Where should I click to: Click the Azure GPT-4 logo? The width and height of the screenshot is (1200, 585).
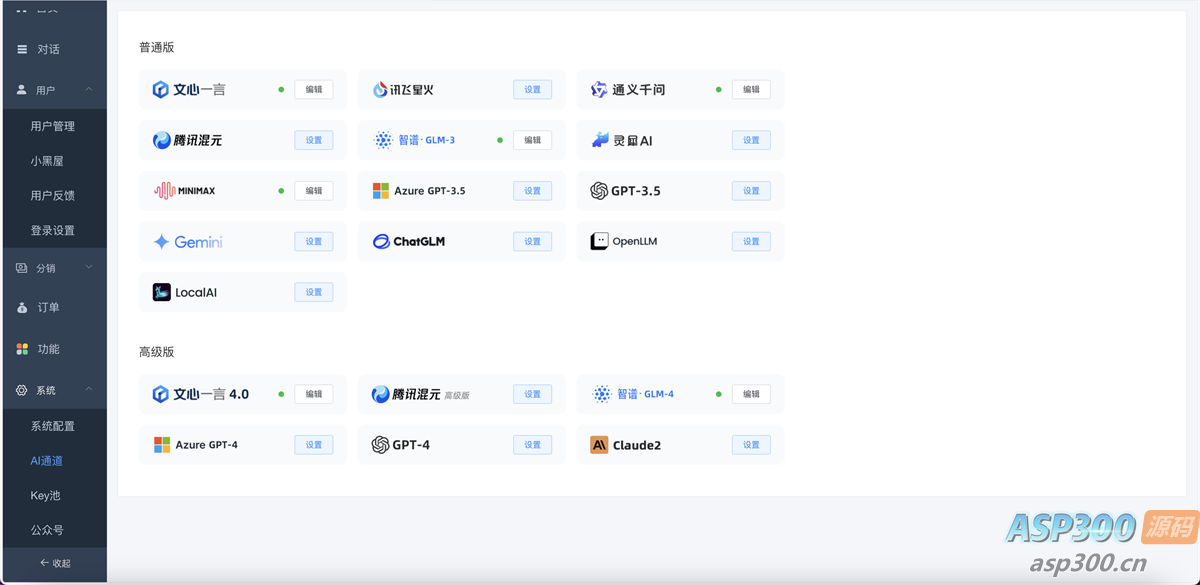click(161, 444)
